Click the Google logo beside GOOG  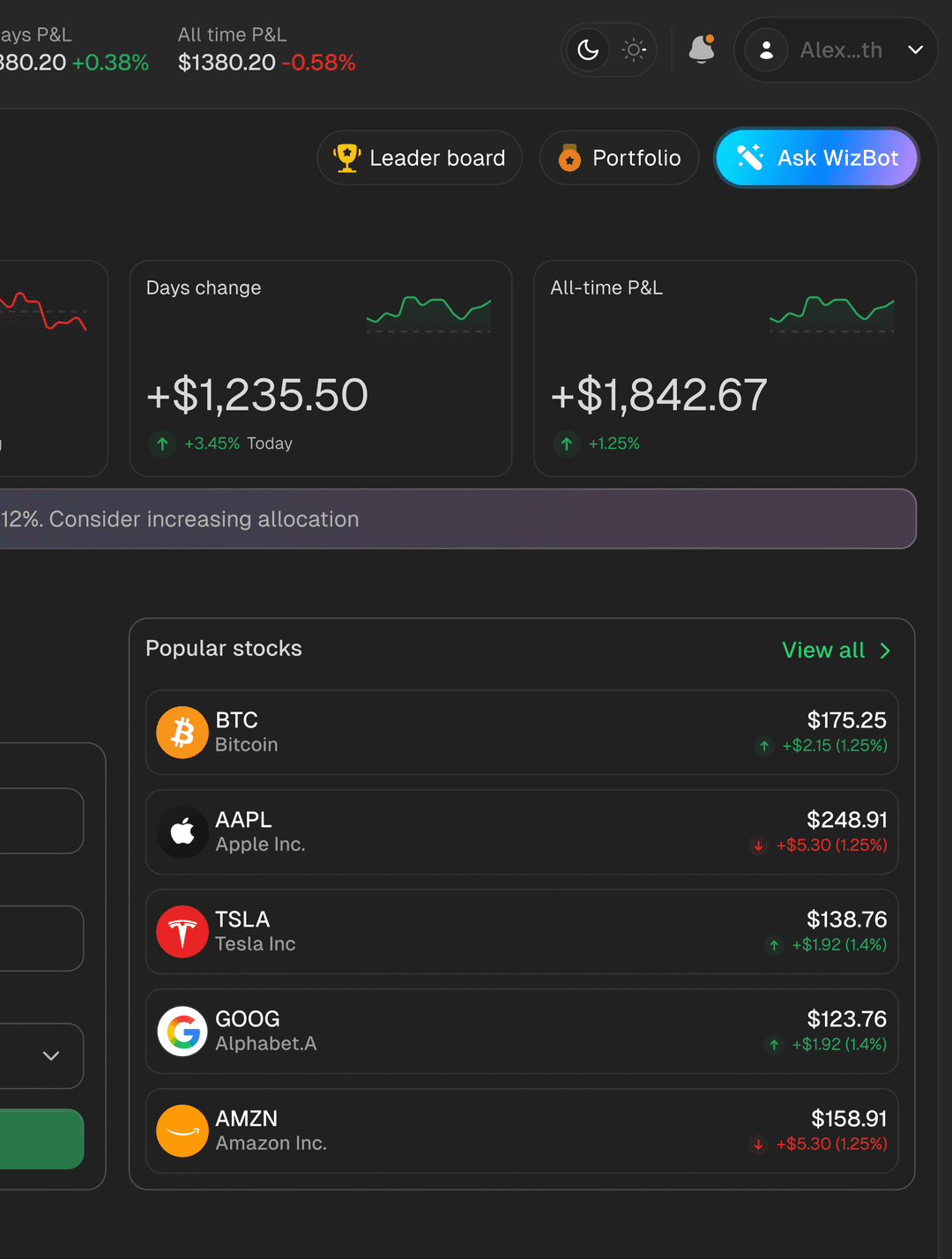click(x=182, y=1031)
